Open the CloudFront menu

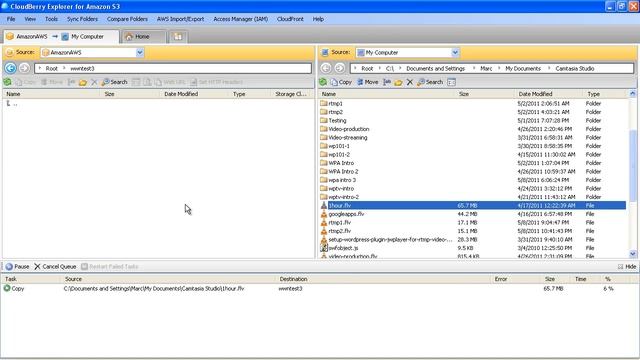[x=290, y=19]
